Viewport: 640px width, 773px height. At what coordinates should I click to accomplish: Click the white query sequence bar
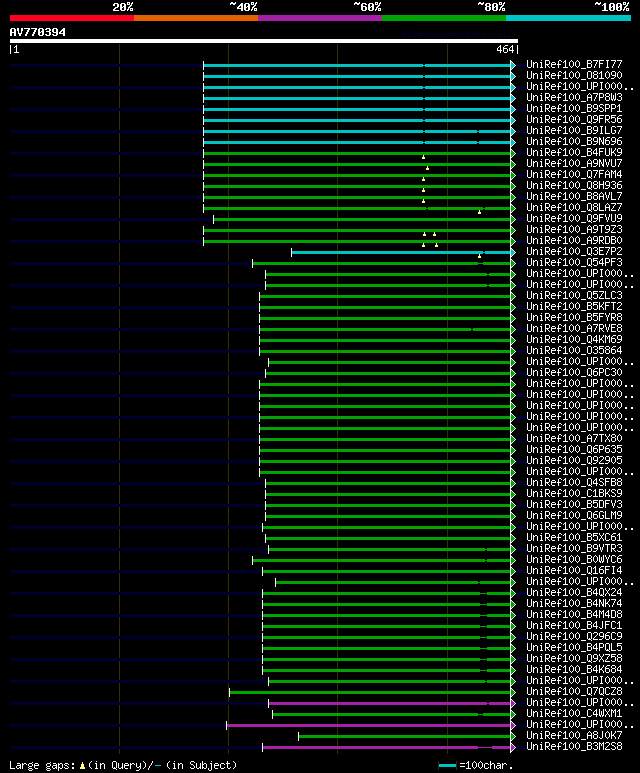264,41
